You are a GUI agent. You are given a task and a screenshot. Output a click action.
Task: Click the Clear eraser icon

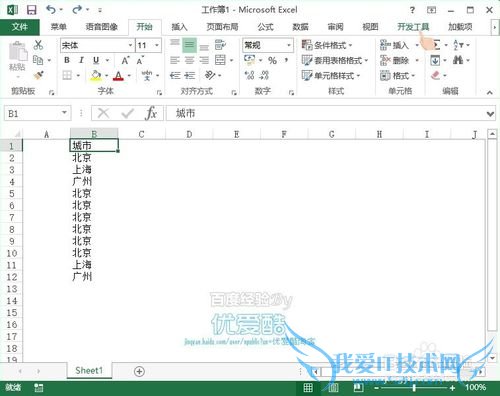click(436, 75)
